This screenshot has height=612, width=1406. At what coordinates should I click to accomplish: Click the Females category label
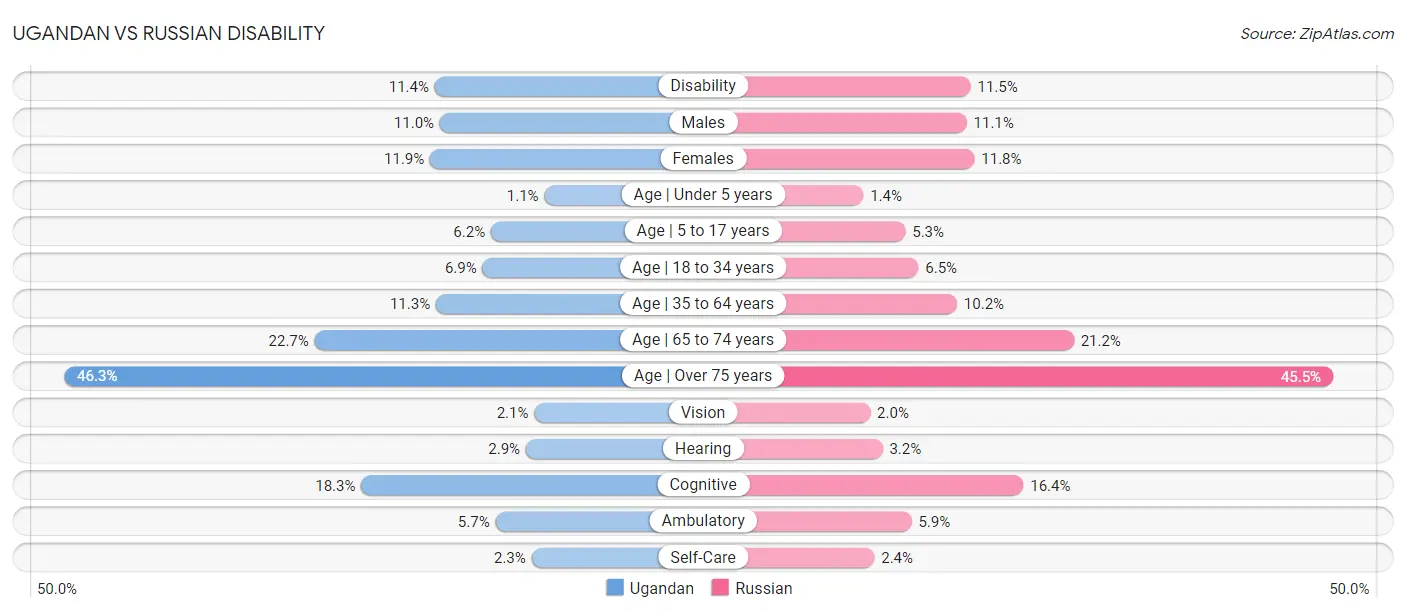click(x=703, y=158)
